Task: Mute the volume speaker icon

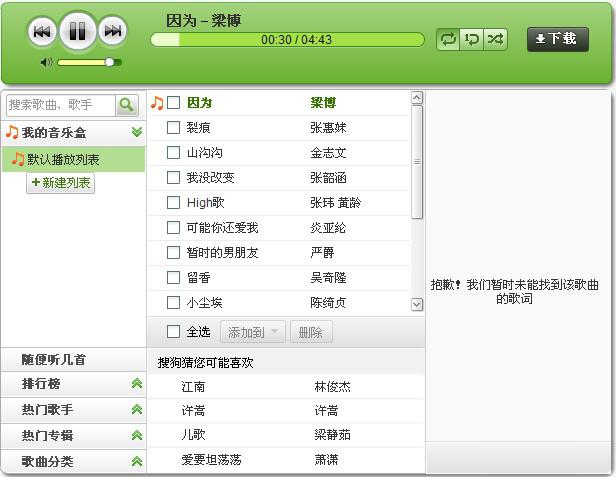Action: pyautogui.click(x=46, y=62)
